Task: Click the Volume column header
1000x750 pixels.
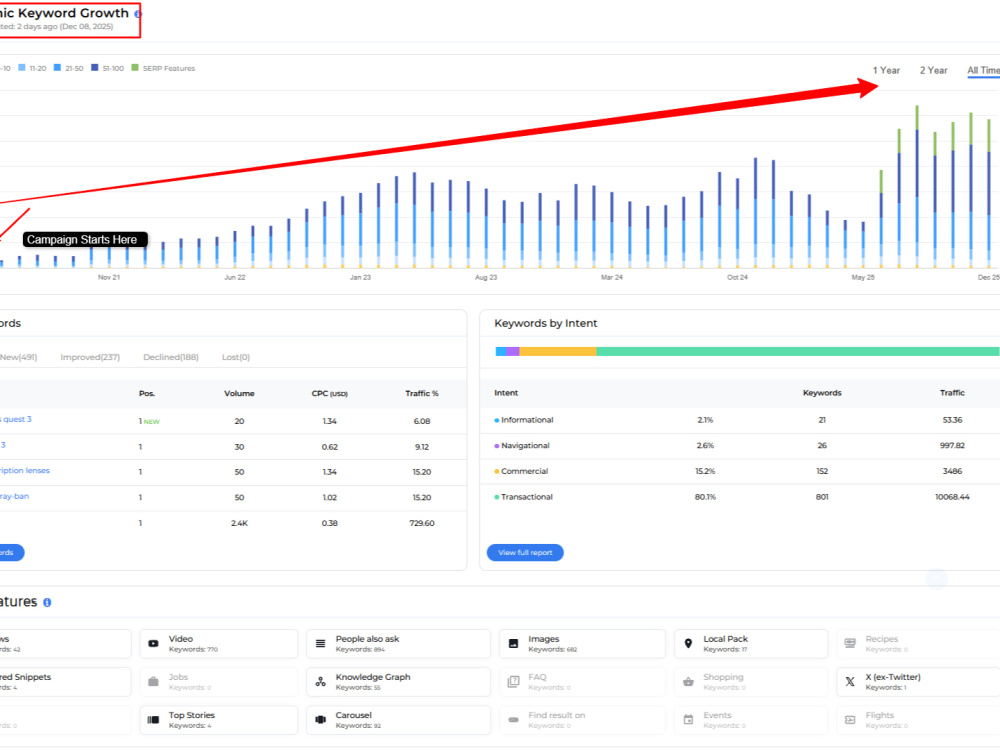Action: [x=239, y=393]
